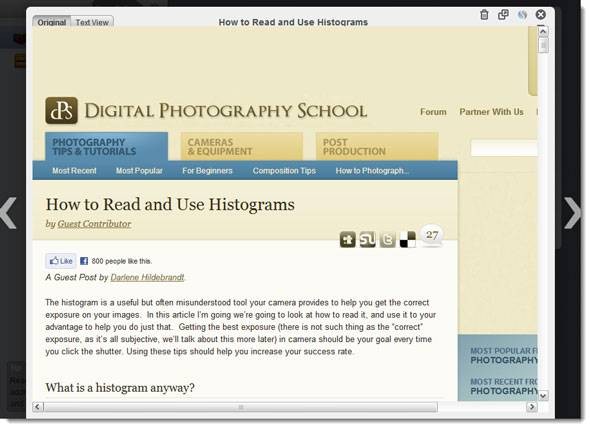Click vertical scrollbar down arrow

pyautogui.click(x=543, y=396)
